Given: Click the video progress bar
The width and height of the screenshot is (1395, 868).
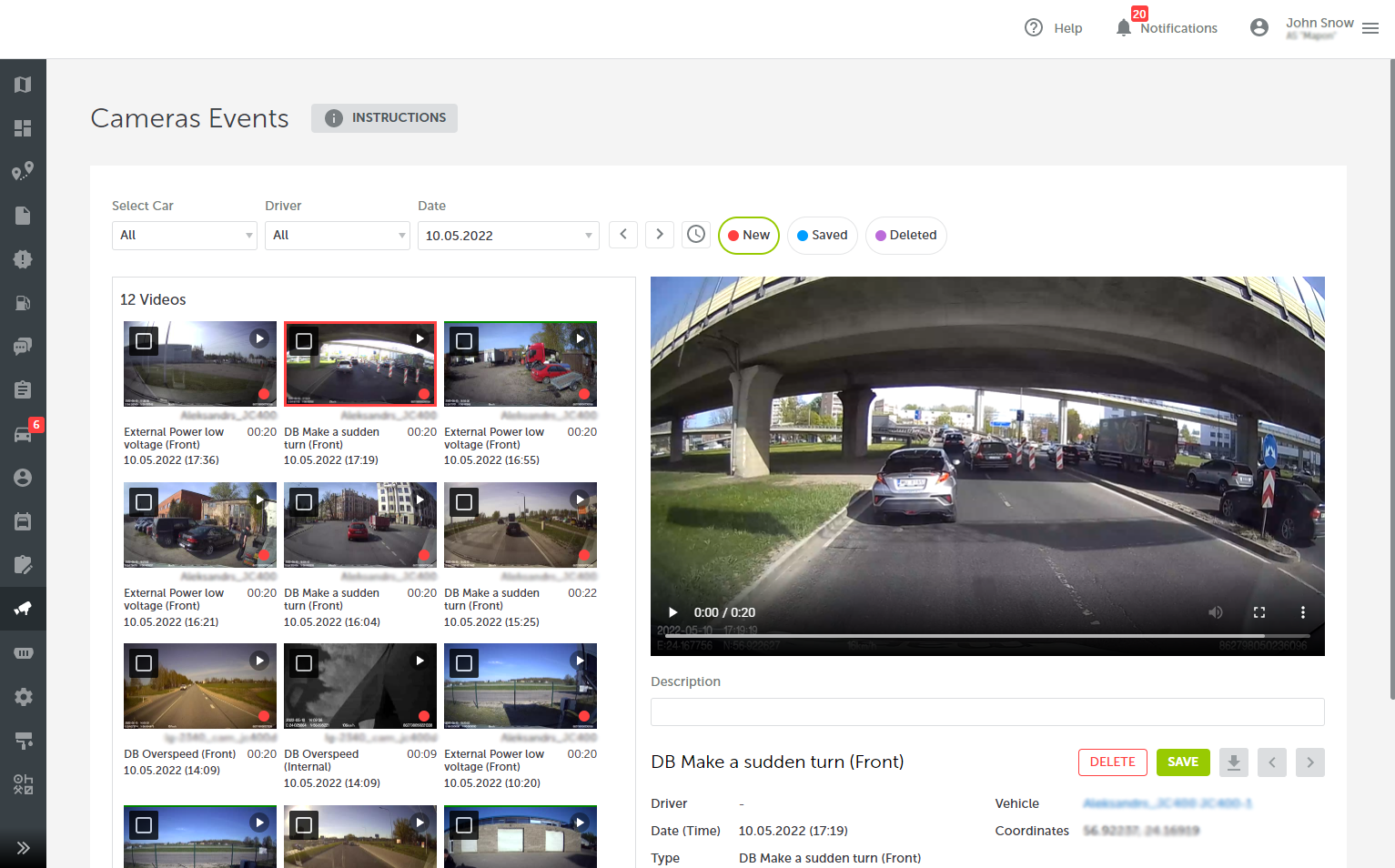Looking at the screenshot, I should pyautogui.click(x=987, y=635).
